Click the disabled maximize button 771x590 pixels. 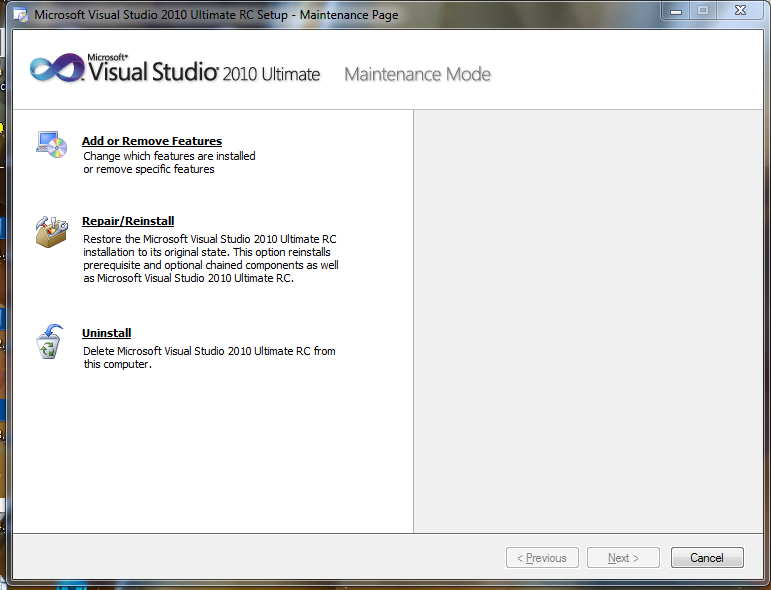pyautogui.click(x=703, y=11)
